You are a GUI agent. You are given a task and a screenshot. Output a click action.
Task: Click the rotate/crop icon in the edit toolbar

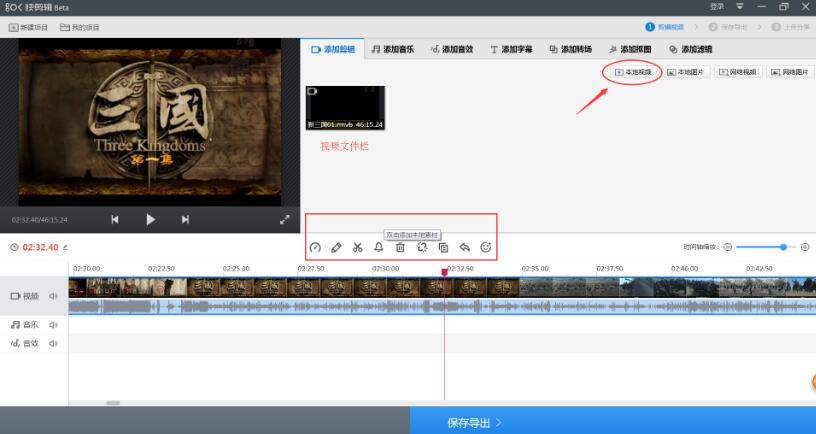tap(422, 248)
